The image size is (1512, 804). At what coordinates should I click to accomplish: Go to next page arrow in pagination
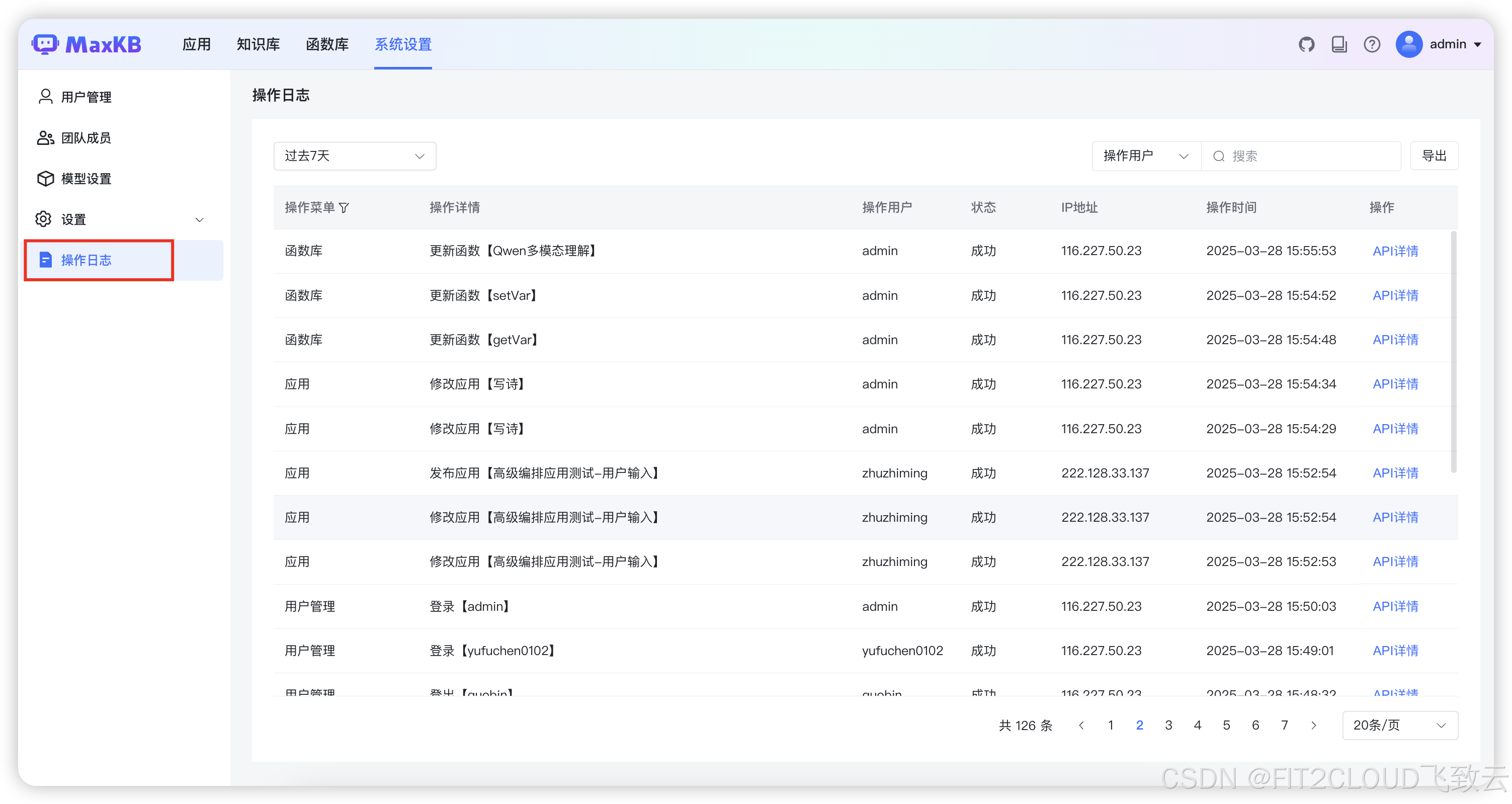[1314, 726]
